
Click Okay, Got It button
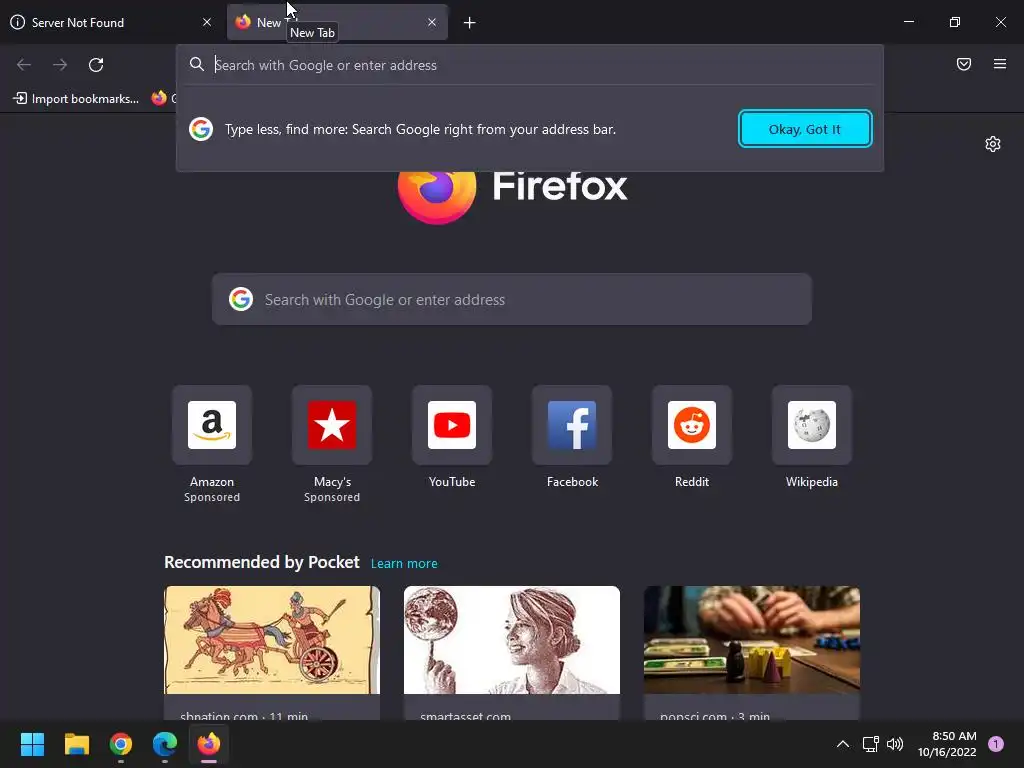(805, 129)
